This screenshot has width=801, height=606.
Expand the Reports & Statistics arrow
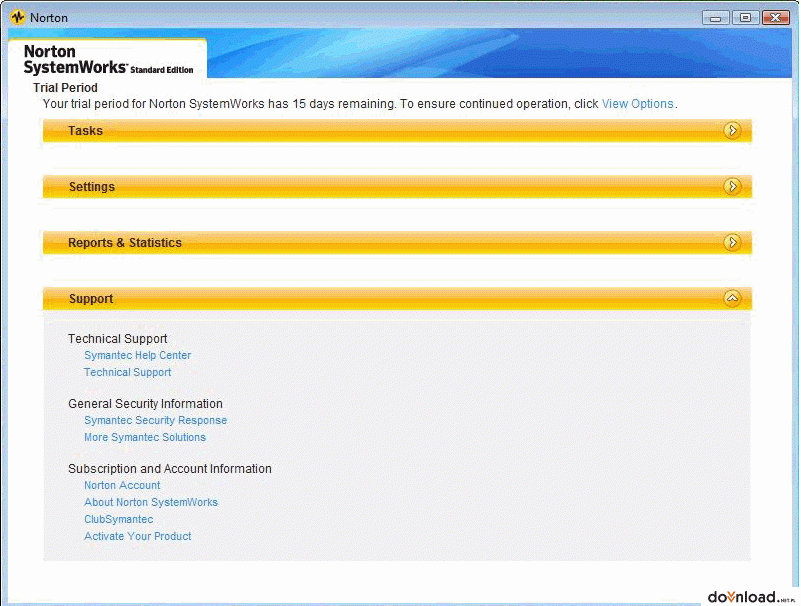point(732,242)
